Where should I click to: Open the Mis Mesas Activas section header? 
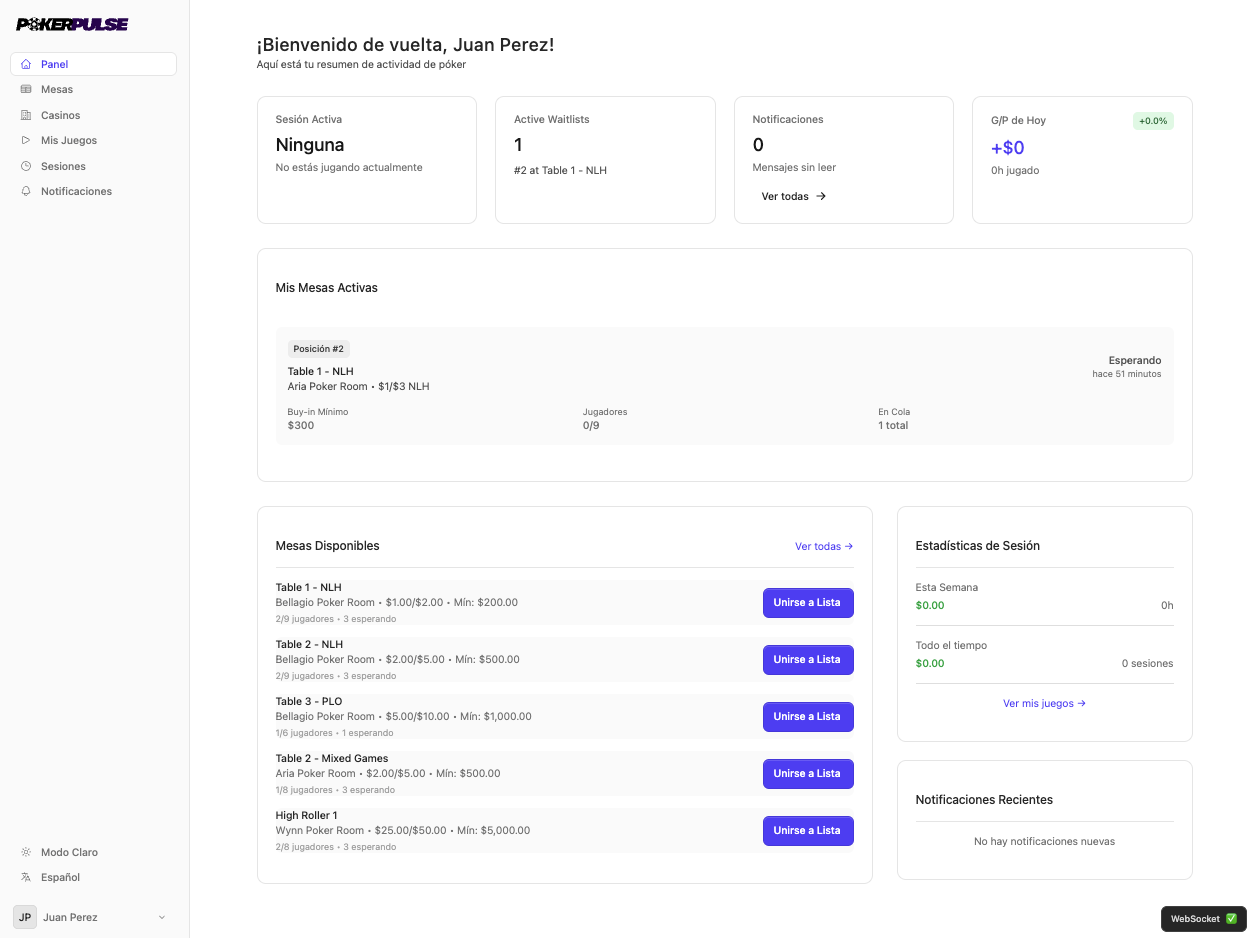pos(327,287)
